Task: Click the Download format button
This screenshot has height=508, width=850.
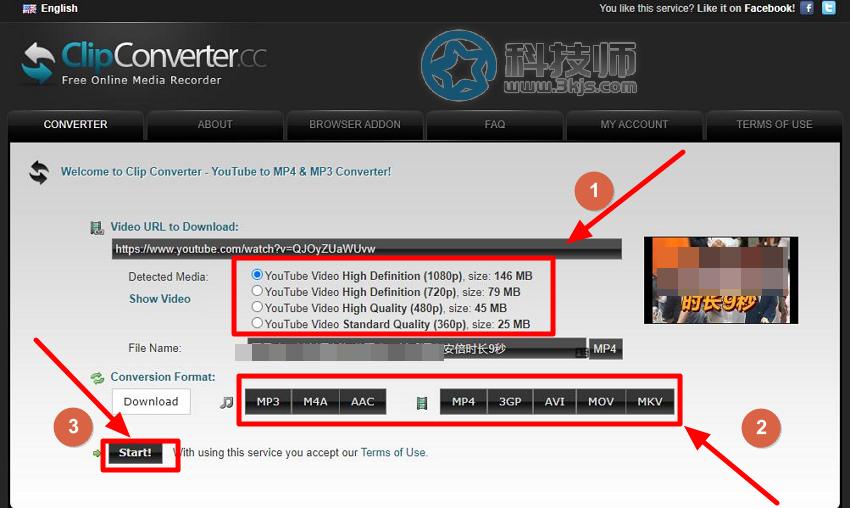Action: [x=151, y=402]
